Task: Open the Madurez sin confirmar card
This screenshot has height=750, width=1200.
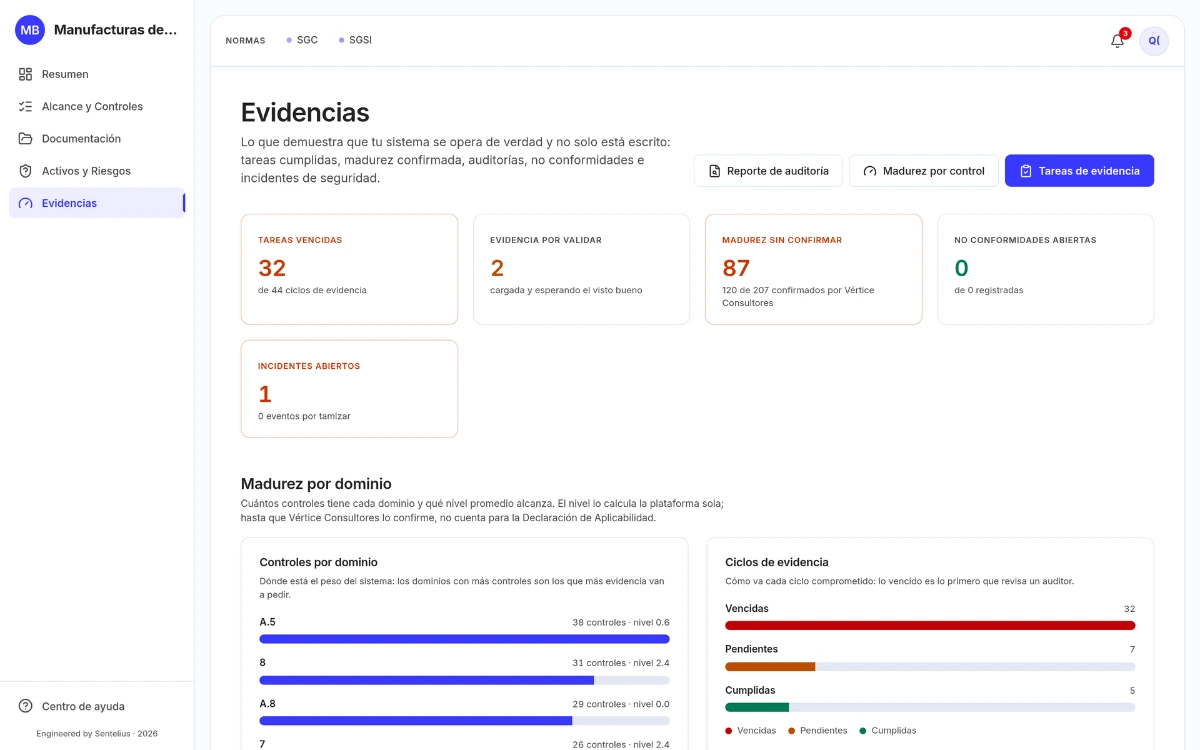Action: [813, 269]
